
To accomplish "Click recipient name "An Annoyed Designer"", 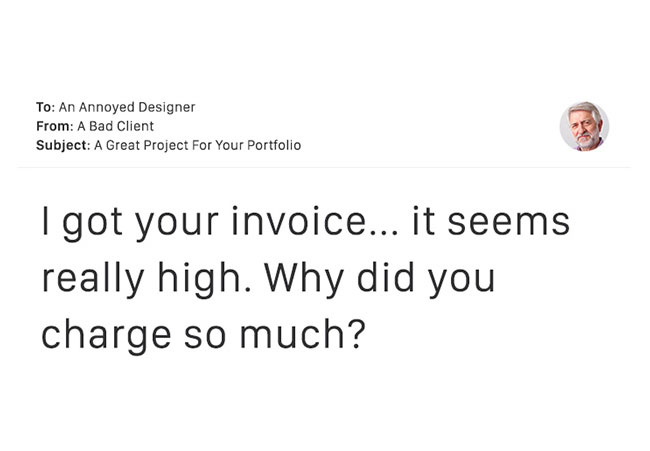I will [x=127, y=107].
